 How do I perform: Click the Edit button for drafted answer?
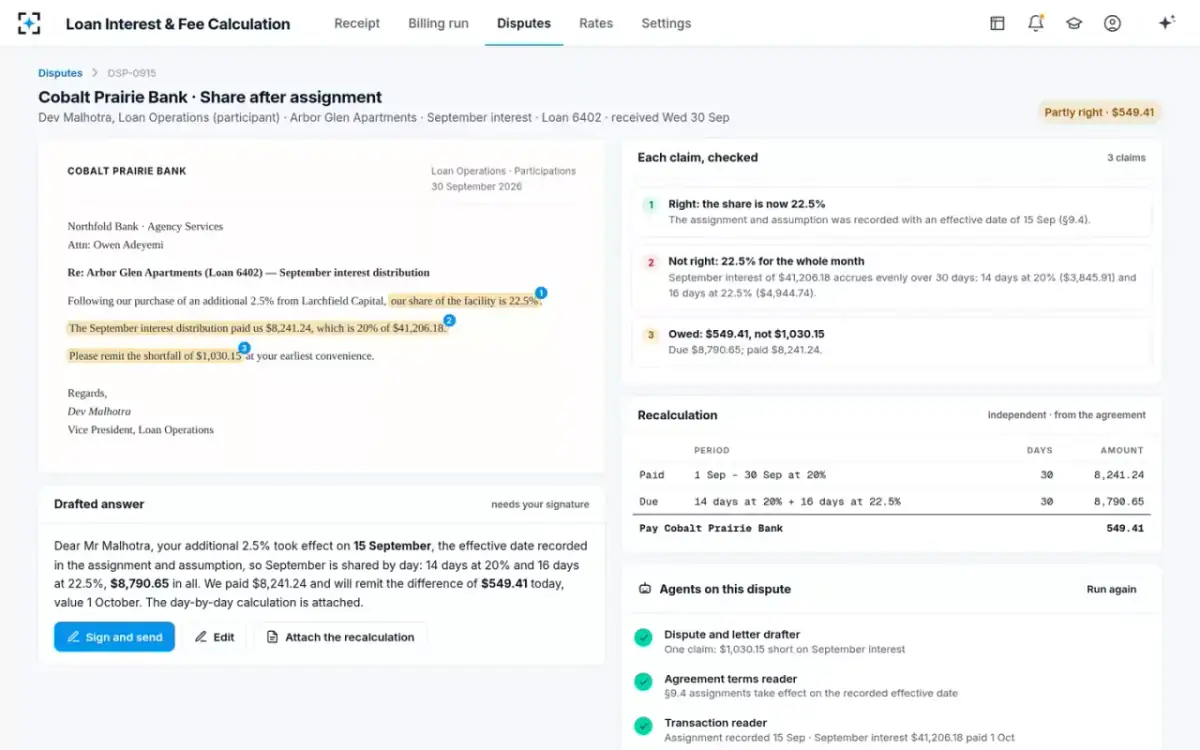tap(214, 637)
